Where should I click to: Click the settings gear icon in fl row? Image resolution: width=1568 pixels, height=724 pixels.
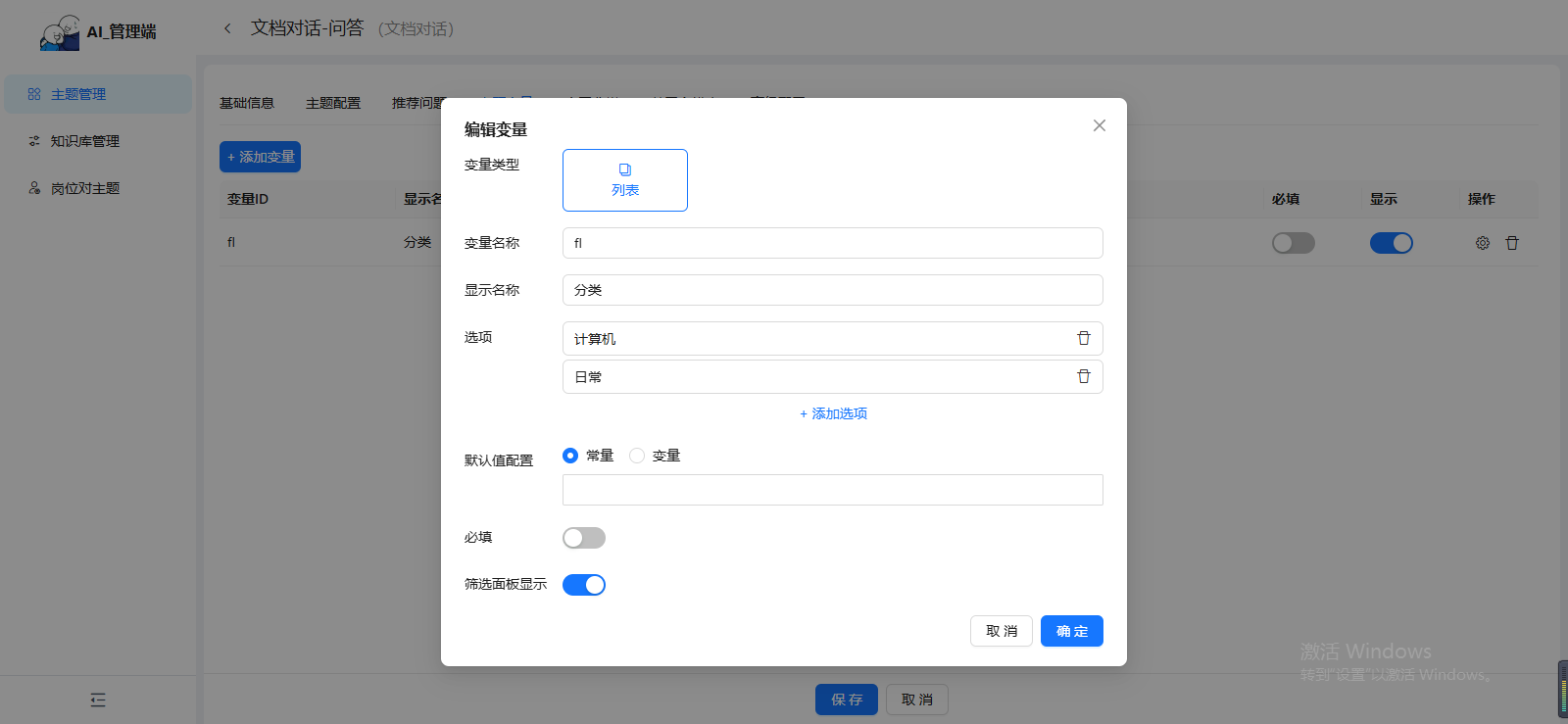pos(1482,243)
